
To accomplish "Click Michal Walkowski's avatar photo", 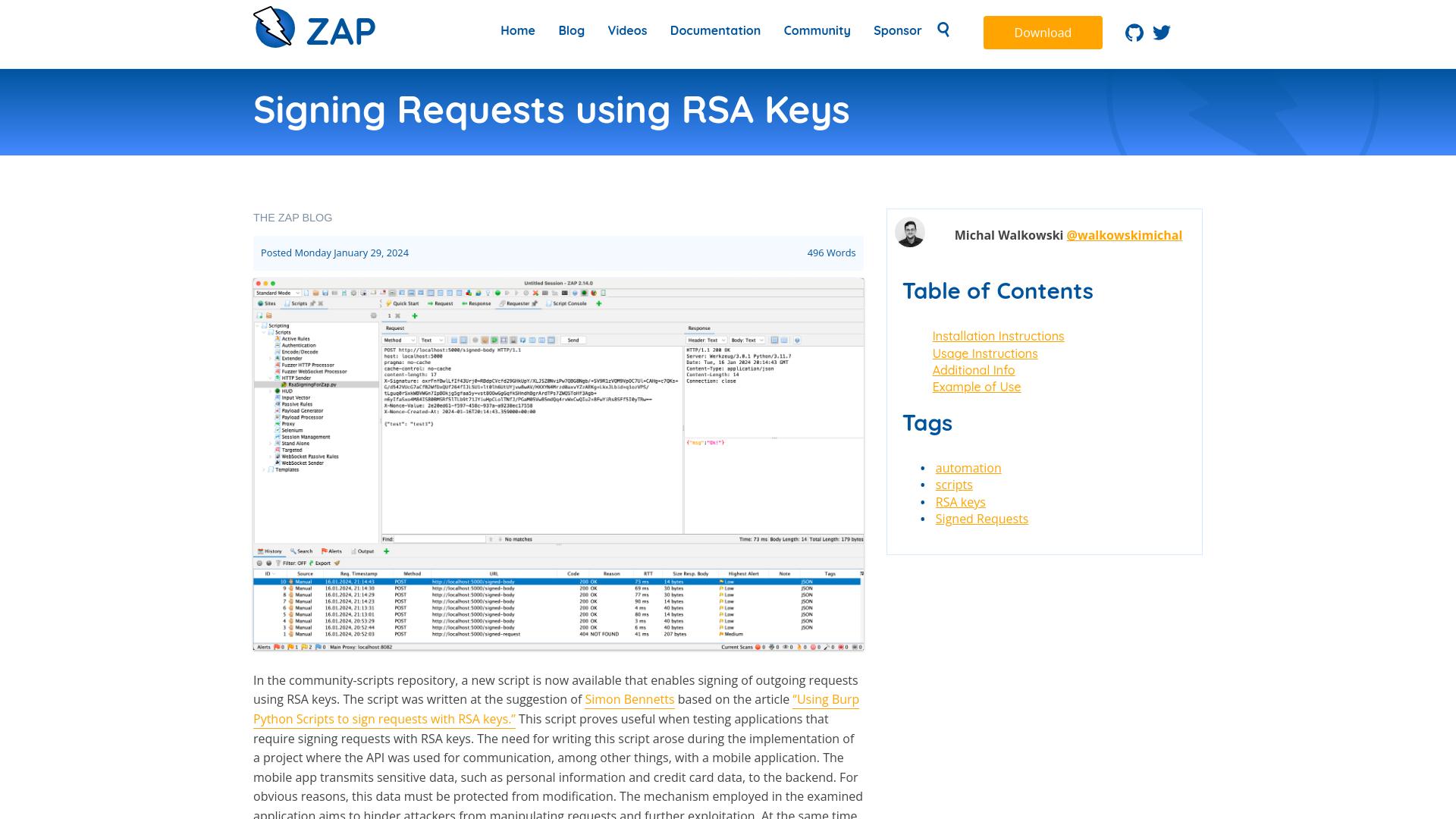I will click(910, 232).
